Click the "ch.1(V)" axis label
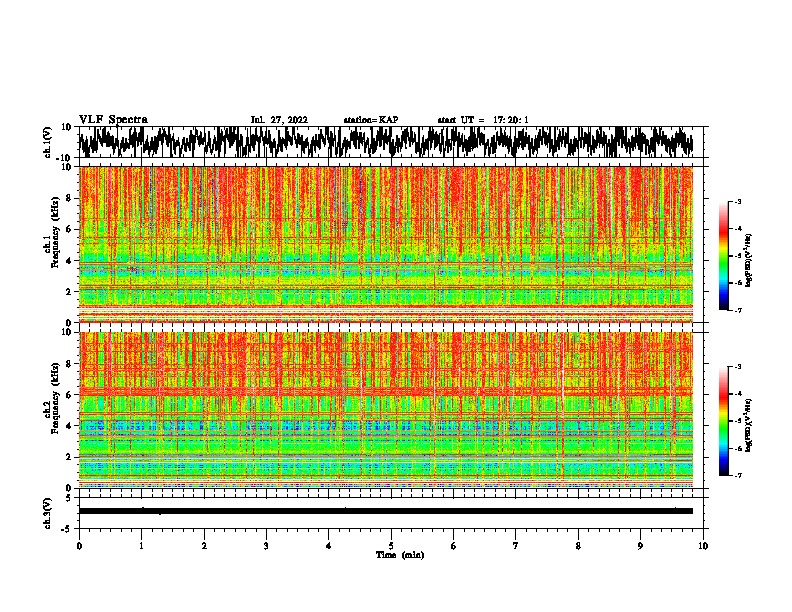Image resolution: width=792 pixels, height=612 pixels. 48,142
